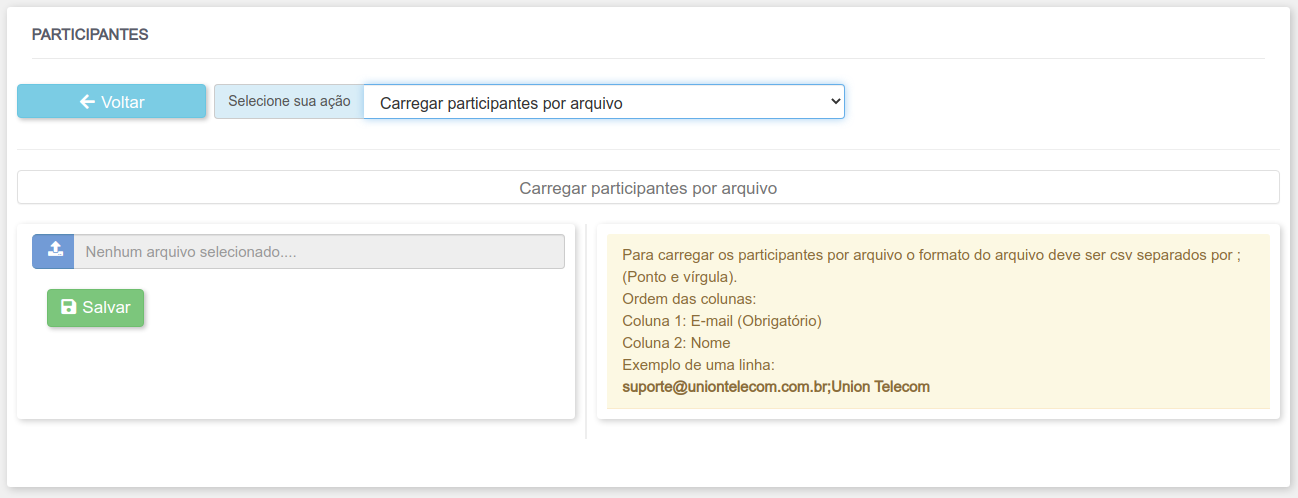1298x498 pixels.
Task: Click the text 'Coluna 1: E-mail (Obrigatório)'
Action: point(722,321)
